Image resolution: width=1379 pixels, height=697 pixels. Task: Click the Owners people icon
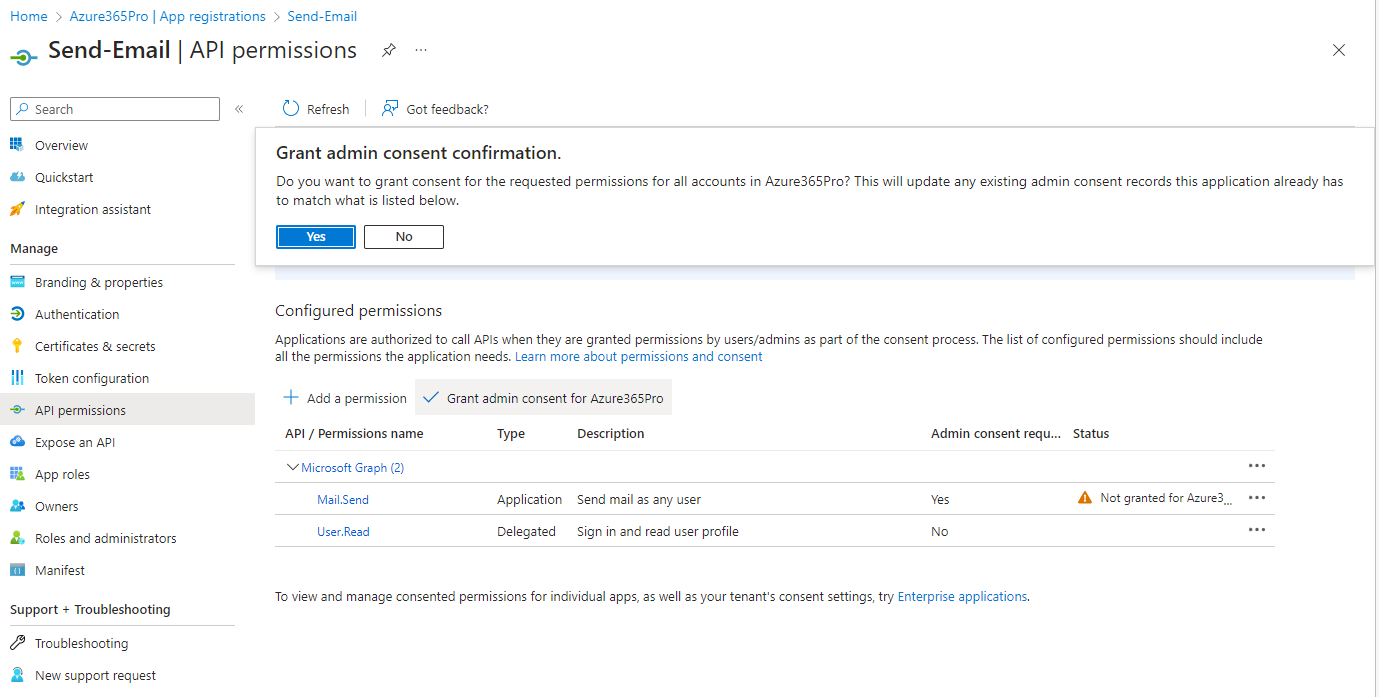pyautogui.click(x=17, y=506)
